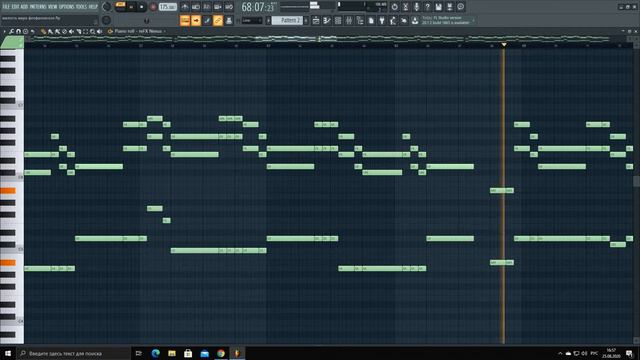
Task: Open the snap dropdown showing Line
Action: tap(252, 20)
